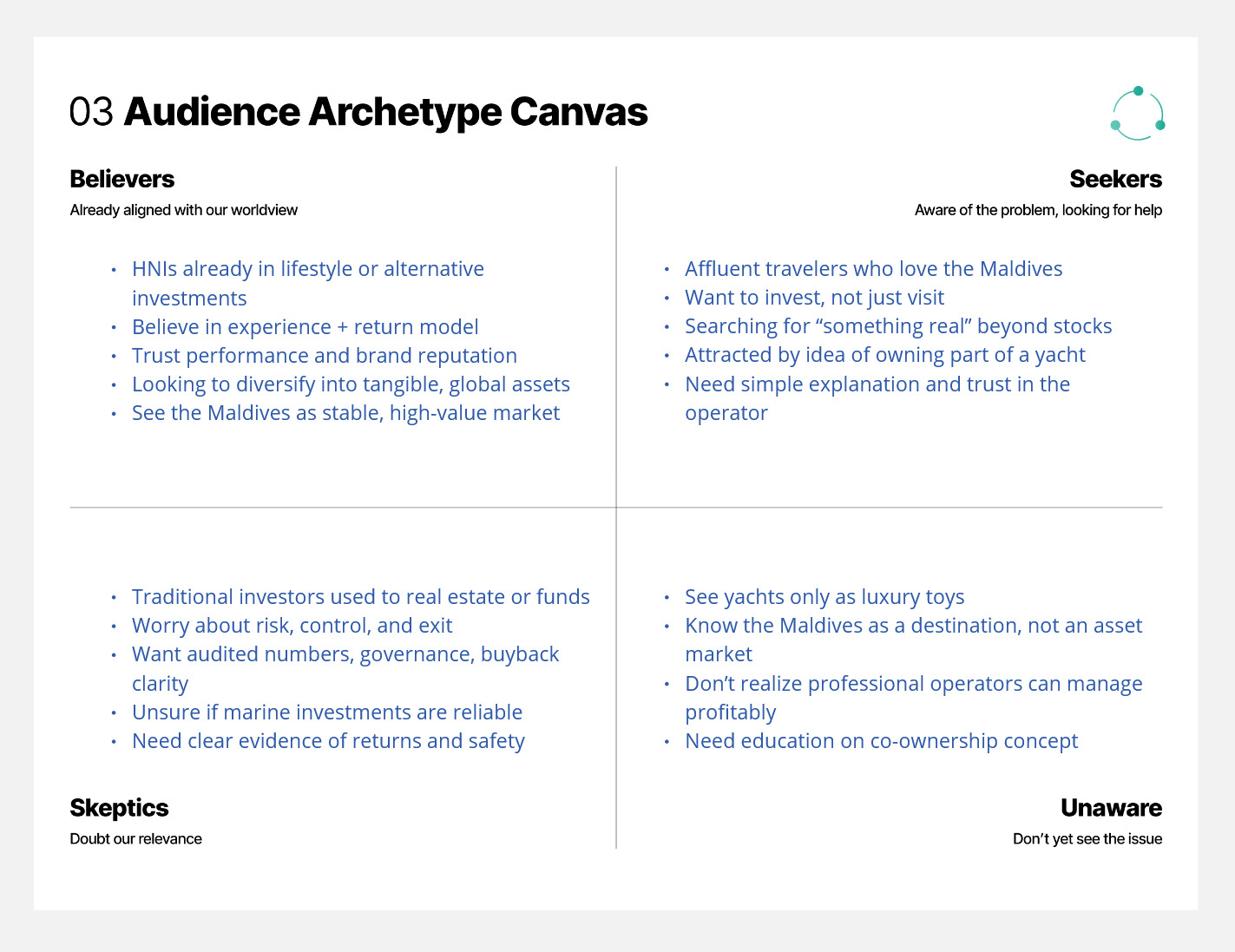
Task: Click 'Believe in experience + return model' bullet
Action: coord(305,327)
